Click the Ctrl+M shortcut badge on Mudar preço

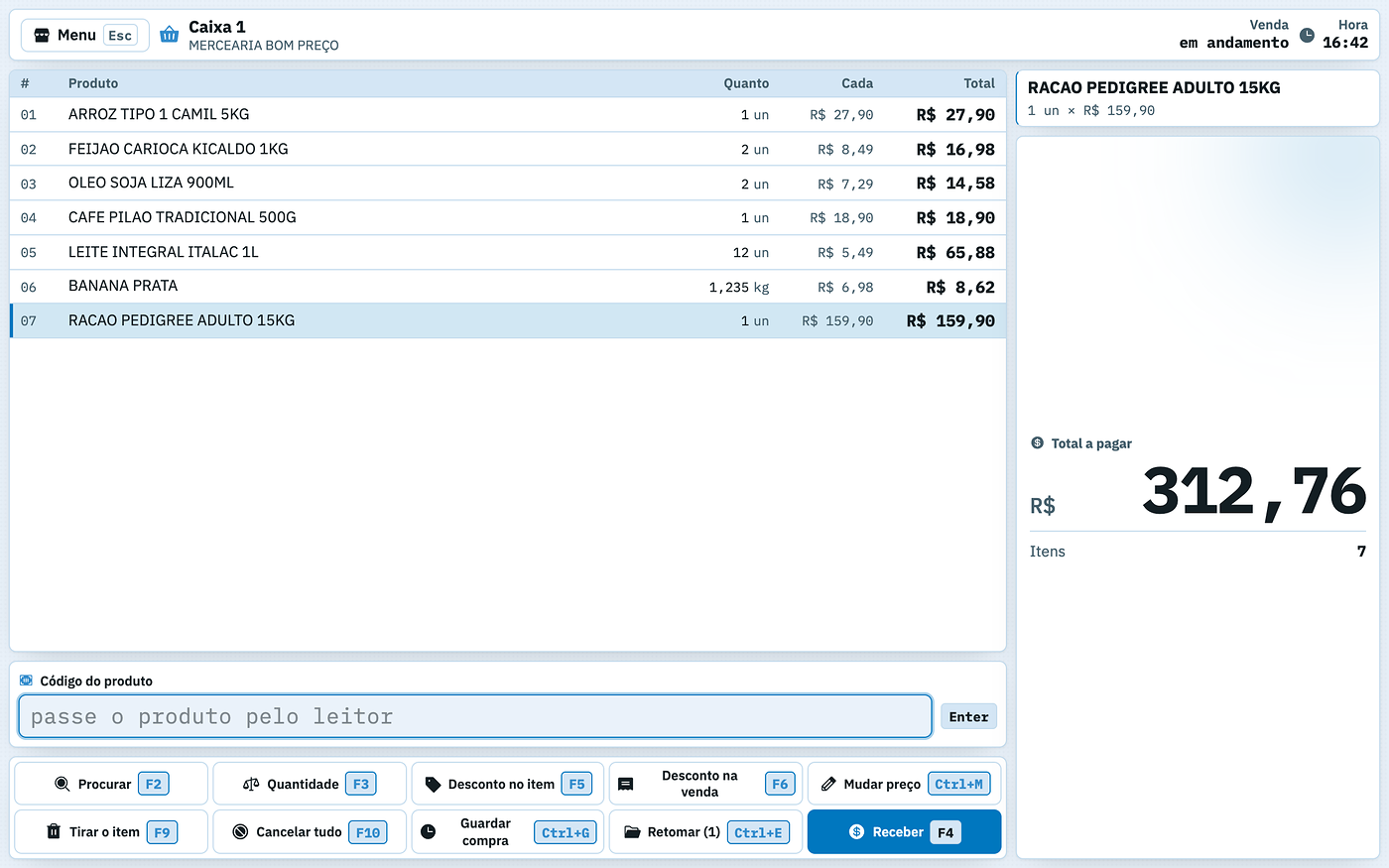click(x=959, y=784)
